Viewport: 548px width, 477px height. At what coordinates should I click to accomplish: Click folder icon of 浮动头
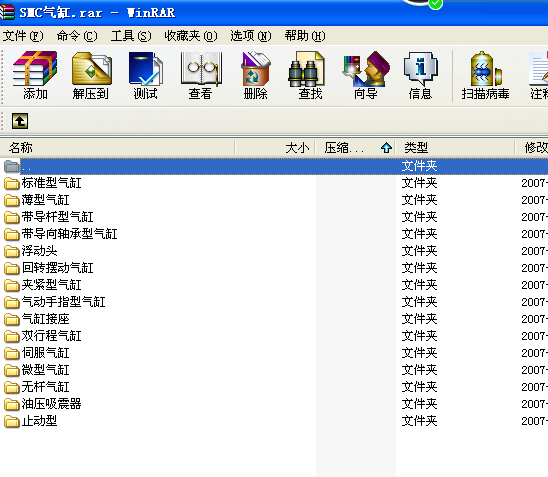click(12, 251)
